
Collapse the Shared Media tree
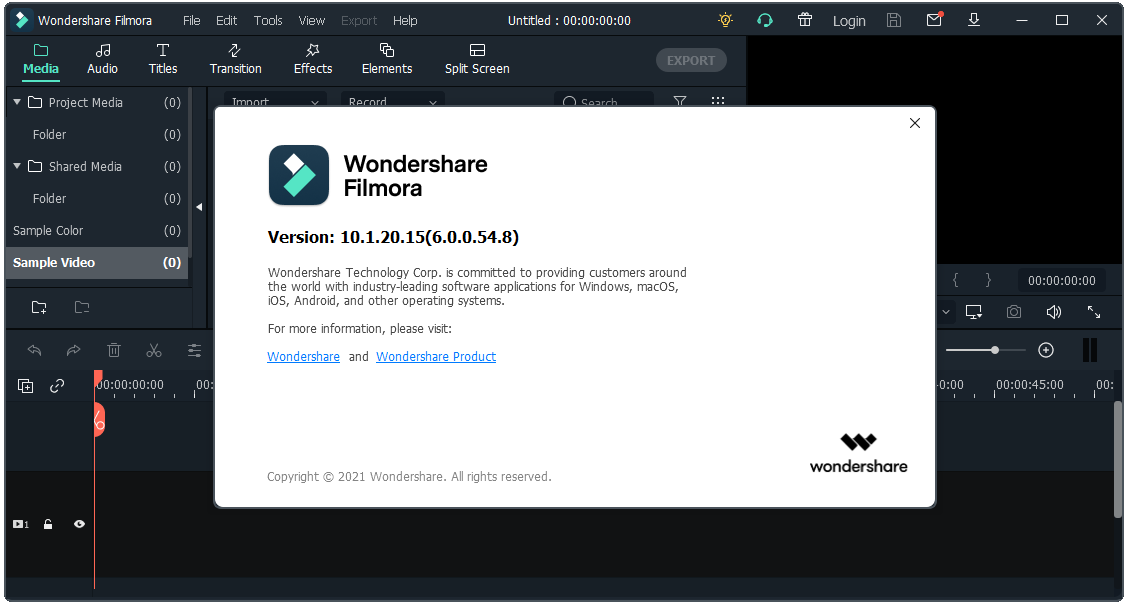[17, 167]
